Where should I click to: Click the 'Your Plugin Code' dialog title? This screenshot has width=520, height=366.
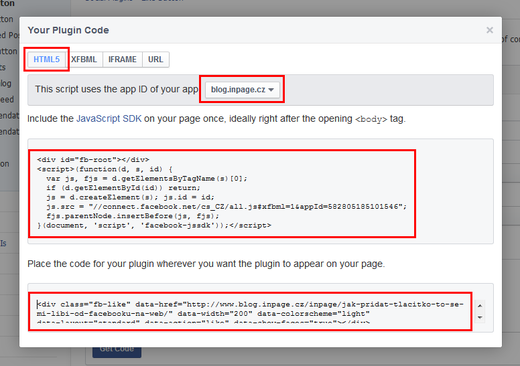point(68,30)
